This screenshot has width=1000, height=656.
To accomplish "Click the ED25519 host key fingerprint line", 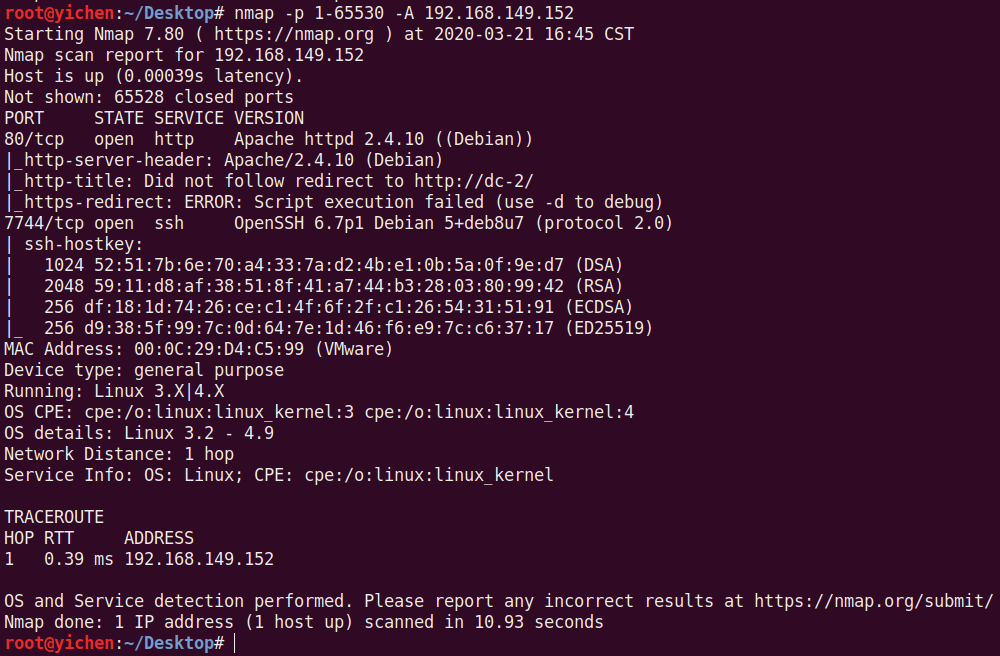I will click(x=343, y=328).
